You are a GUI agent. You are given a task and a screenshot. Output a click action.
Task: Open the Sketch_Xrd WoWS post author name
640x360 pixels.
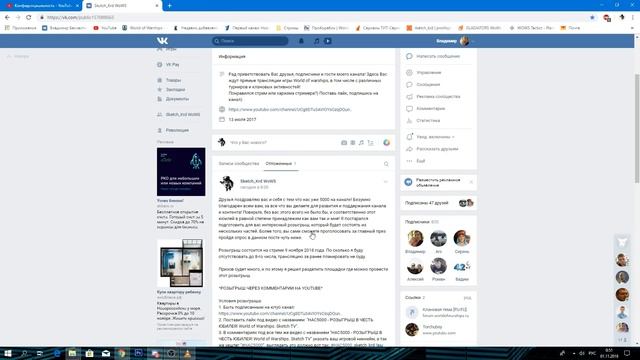pos(258,181)
